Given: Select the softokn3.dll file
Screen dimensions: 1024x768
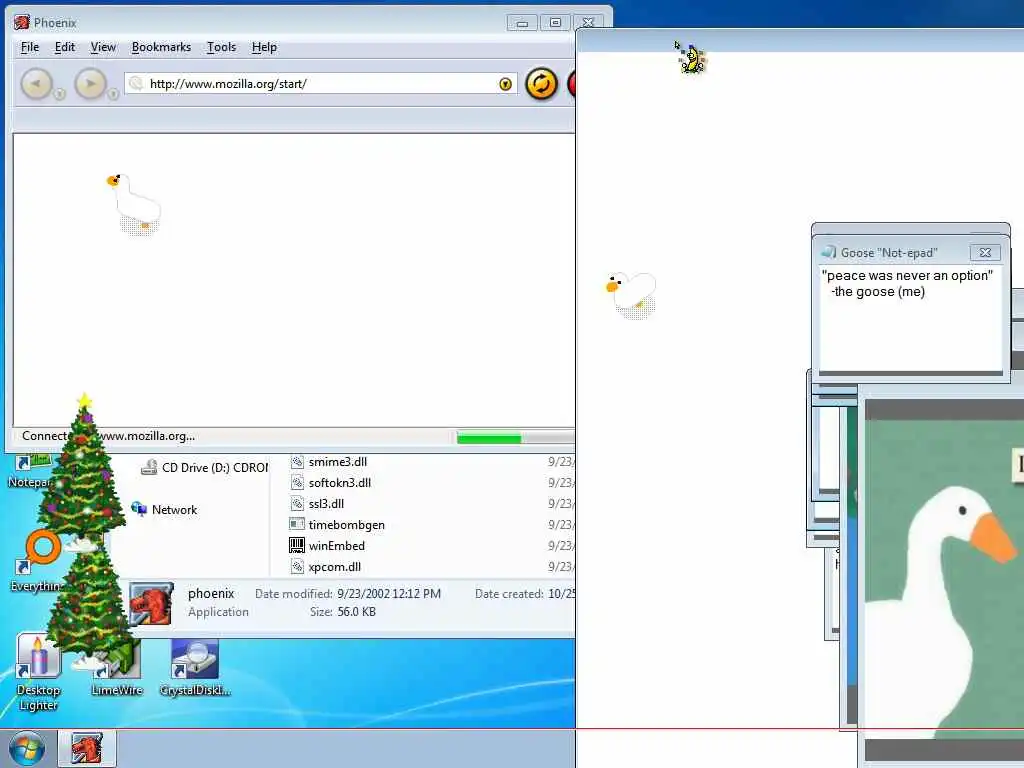Looking at the screenshot, I should tap(340, 483).
